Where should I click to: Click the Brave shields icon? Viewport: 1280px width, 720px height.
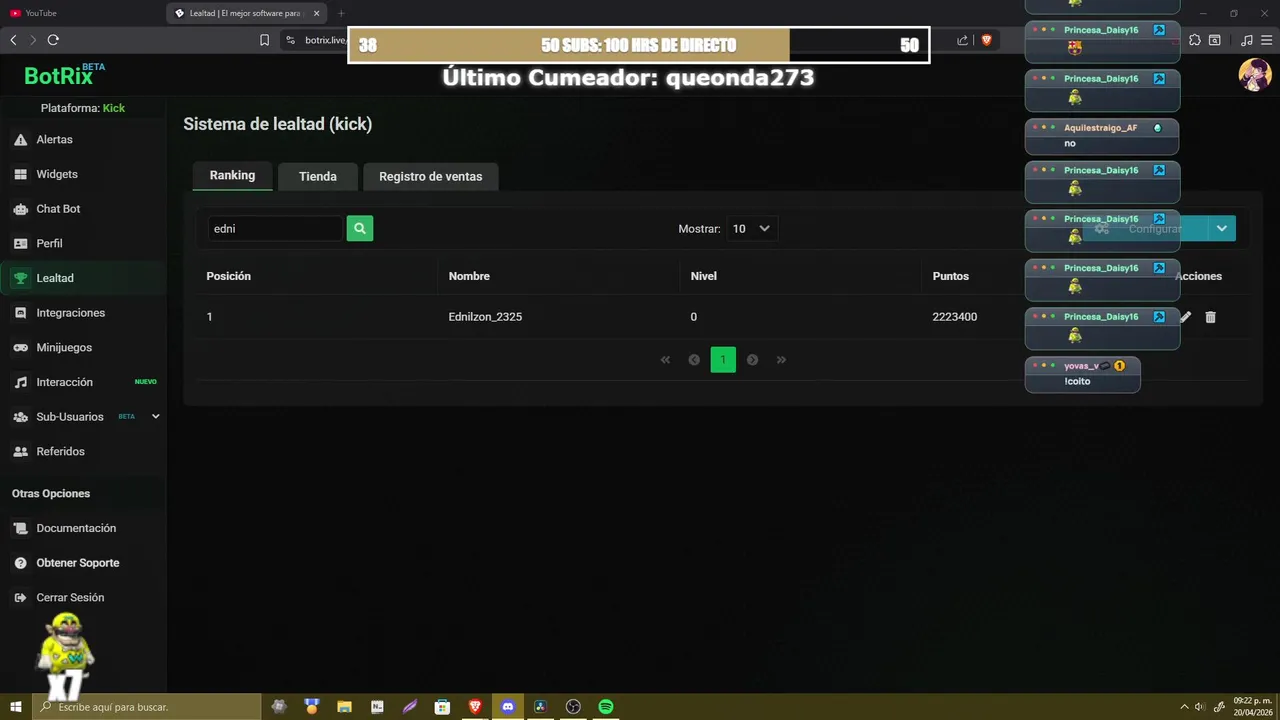coord(986,40)
